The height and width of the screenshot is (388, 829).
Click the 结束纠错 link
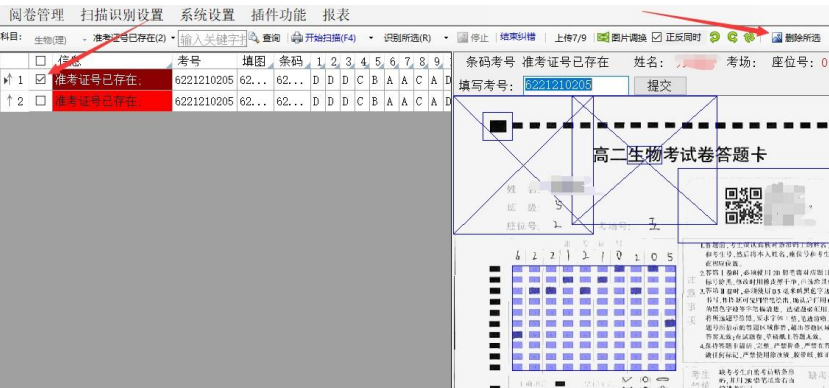pos(518,38)
